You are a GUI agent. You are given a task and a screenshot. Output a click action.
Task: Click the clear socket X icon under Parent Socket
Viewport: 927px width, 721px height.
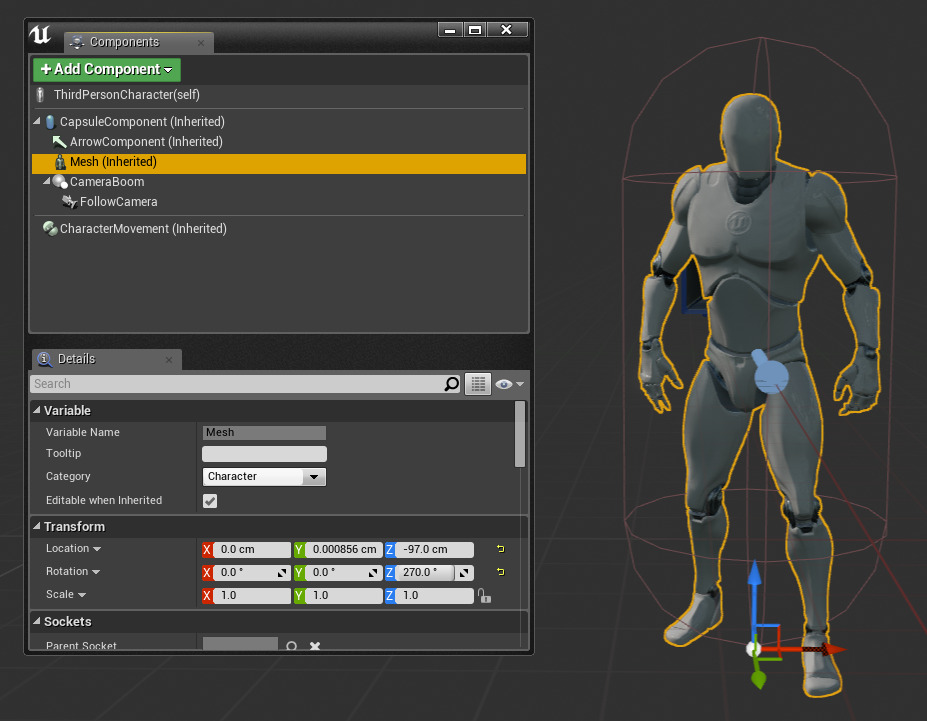click(x=315, y=646)
